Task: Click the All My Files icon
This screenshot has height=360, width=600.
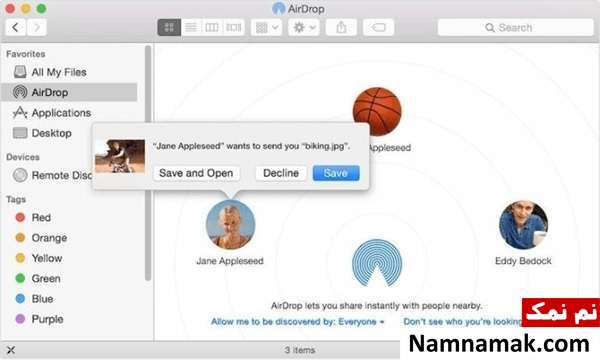Action: (x=20, y=72)
